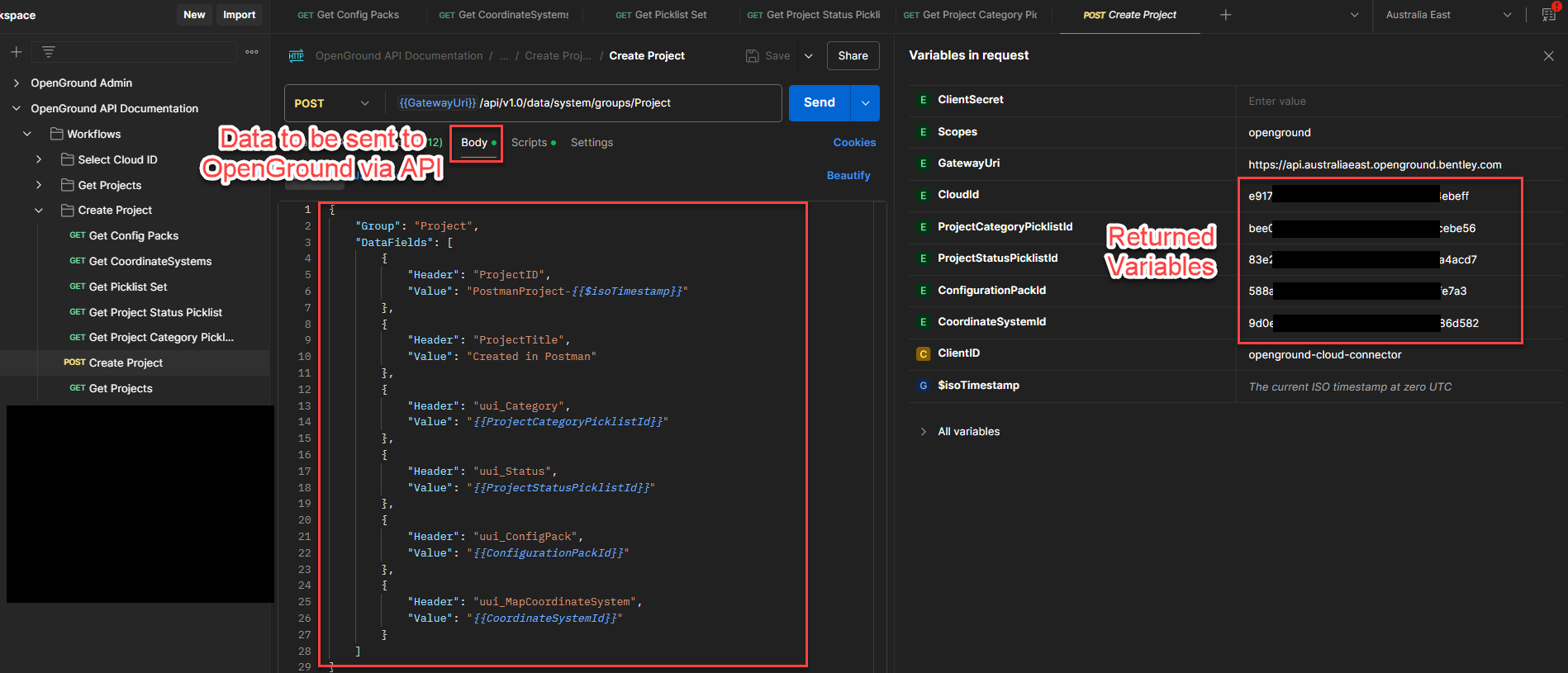Collapse the OpenGround API Documentation collection
This screenshot has width=1568, height=673.
[x=17, y=108]
